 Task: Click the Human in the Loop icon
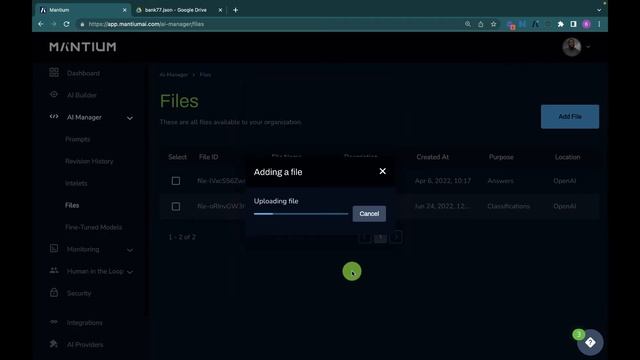(x=54, y=270)
